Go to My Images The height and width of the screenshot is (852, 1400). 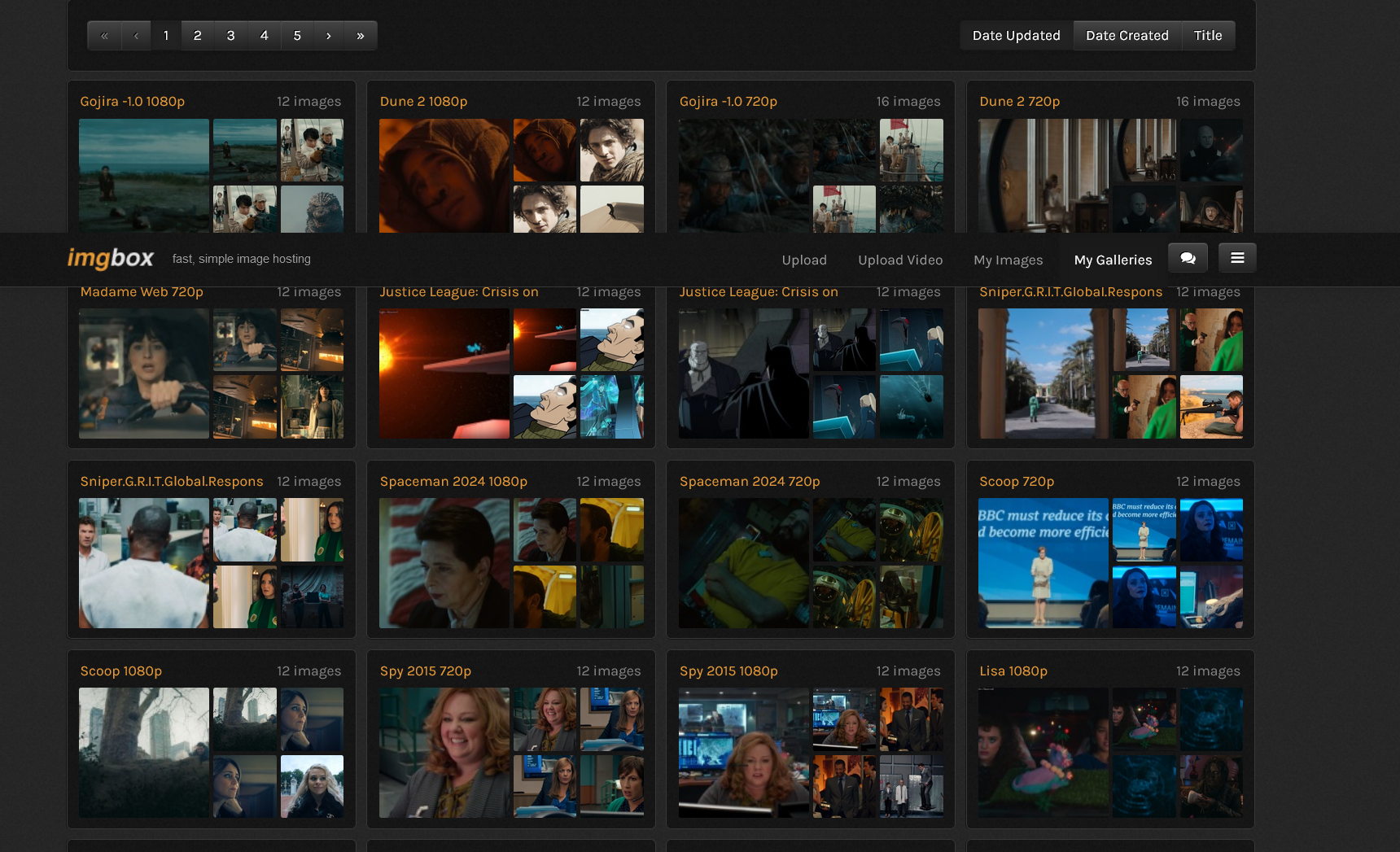tap(1008, 260)
